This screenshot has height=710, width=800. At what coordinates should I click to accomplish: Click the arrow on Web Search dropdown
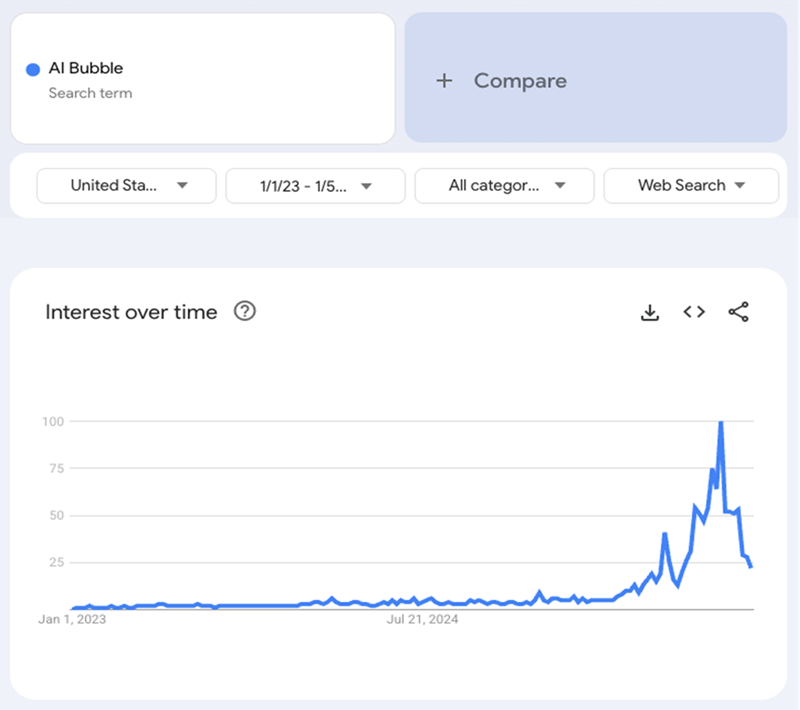[740, 185]
